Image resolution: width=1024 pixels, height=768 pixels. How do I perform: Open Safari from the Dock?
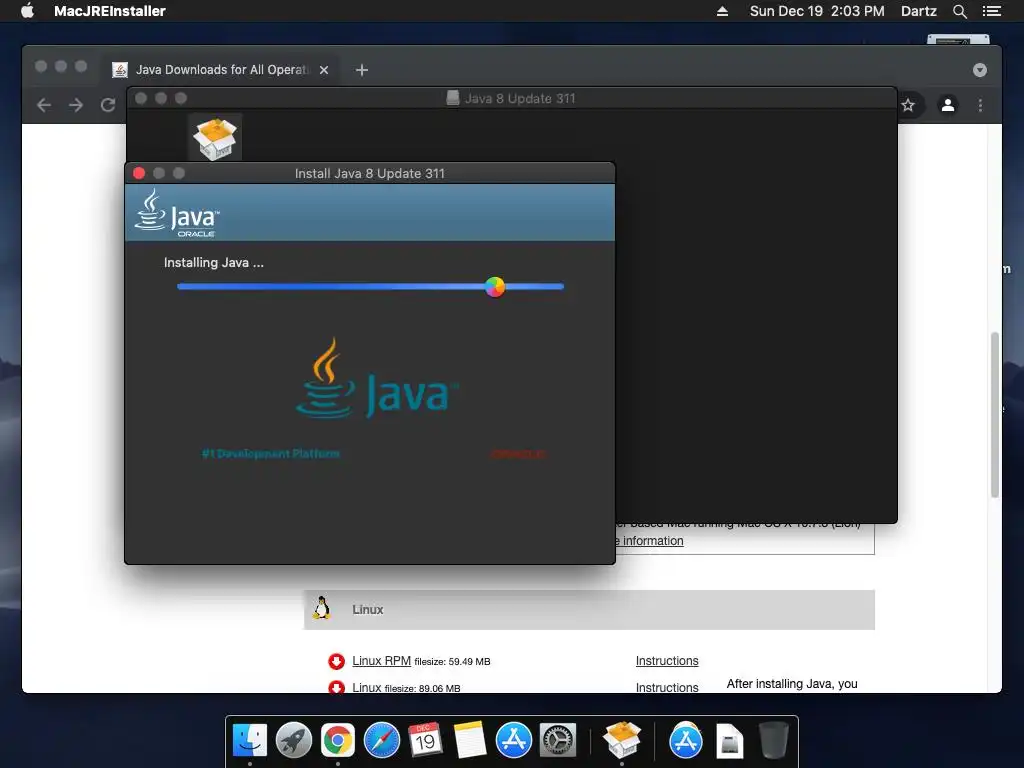381,740
